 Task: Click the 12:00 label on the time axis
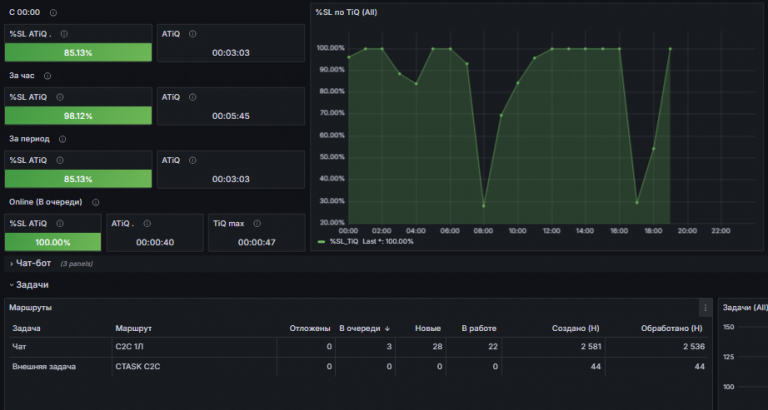point(552,231)
